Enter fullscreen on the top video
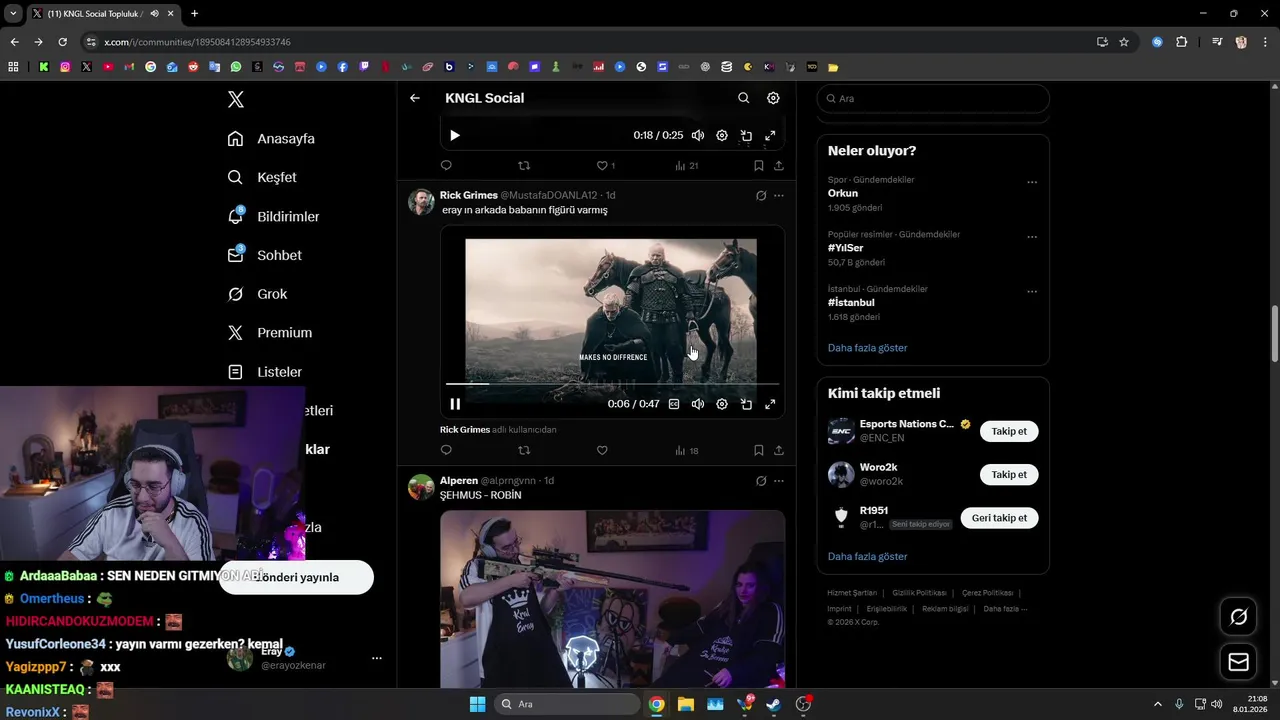 coord(770,135)
